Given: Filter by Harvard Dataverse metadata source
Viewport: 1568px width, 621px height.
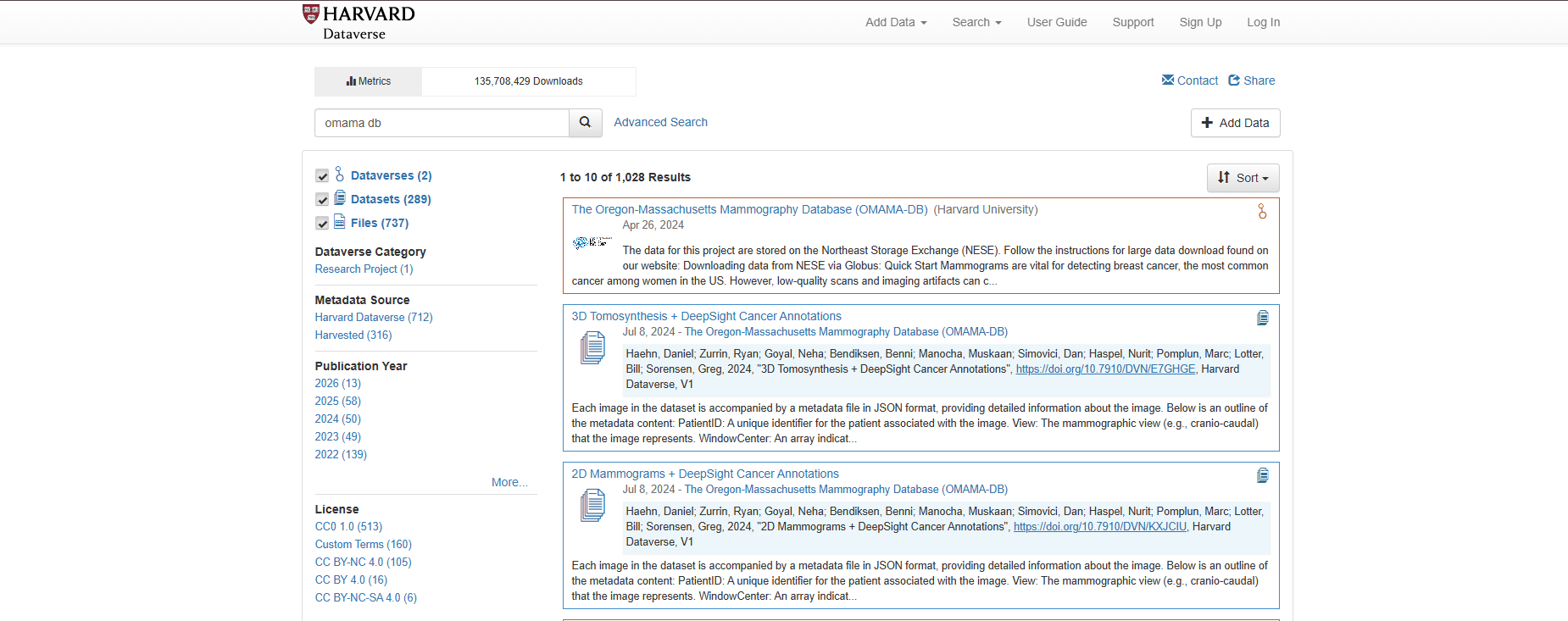Looking at the screenshot, I should (x=374, y=317).
